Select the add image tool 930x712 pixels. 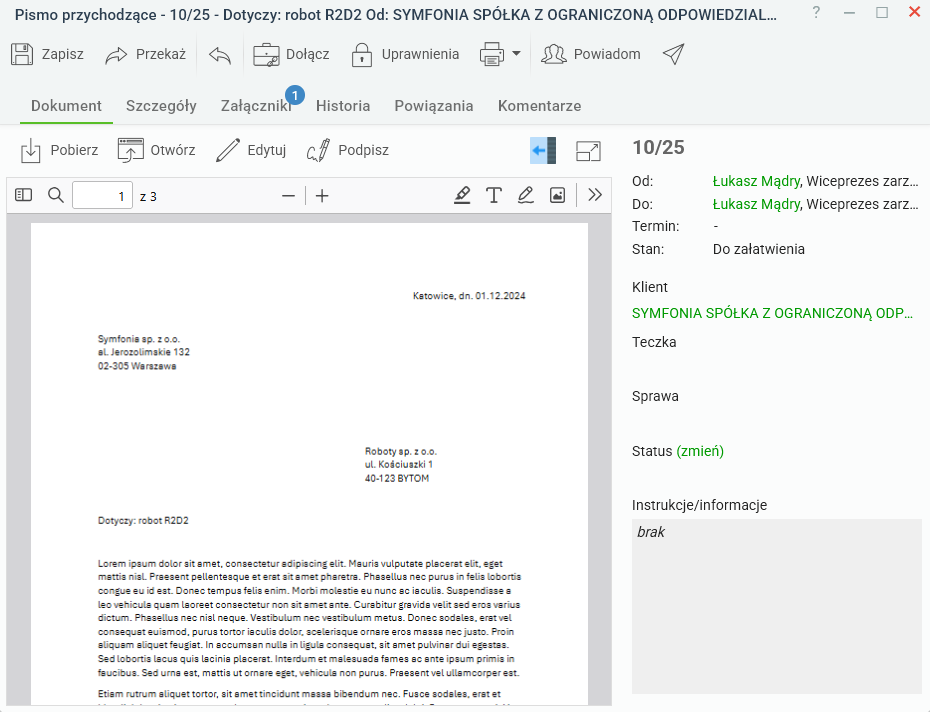point(558,195)
